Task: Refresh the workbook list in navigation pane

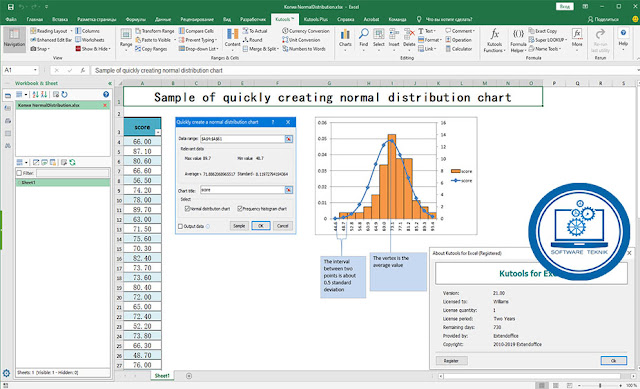Action: click(x=64, y=95)
